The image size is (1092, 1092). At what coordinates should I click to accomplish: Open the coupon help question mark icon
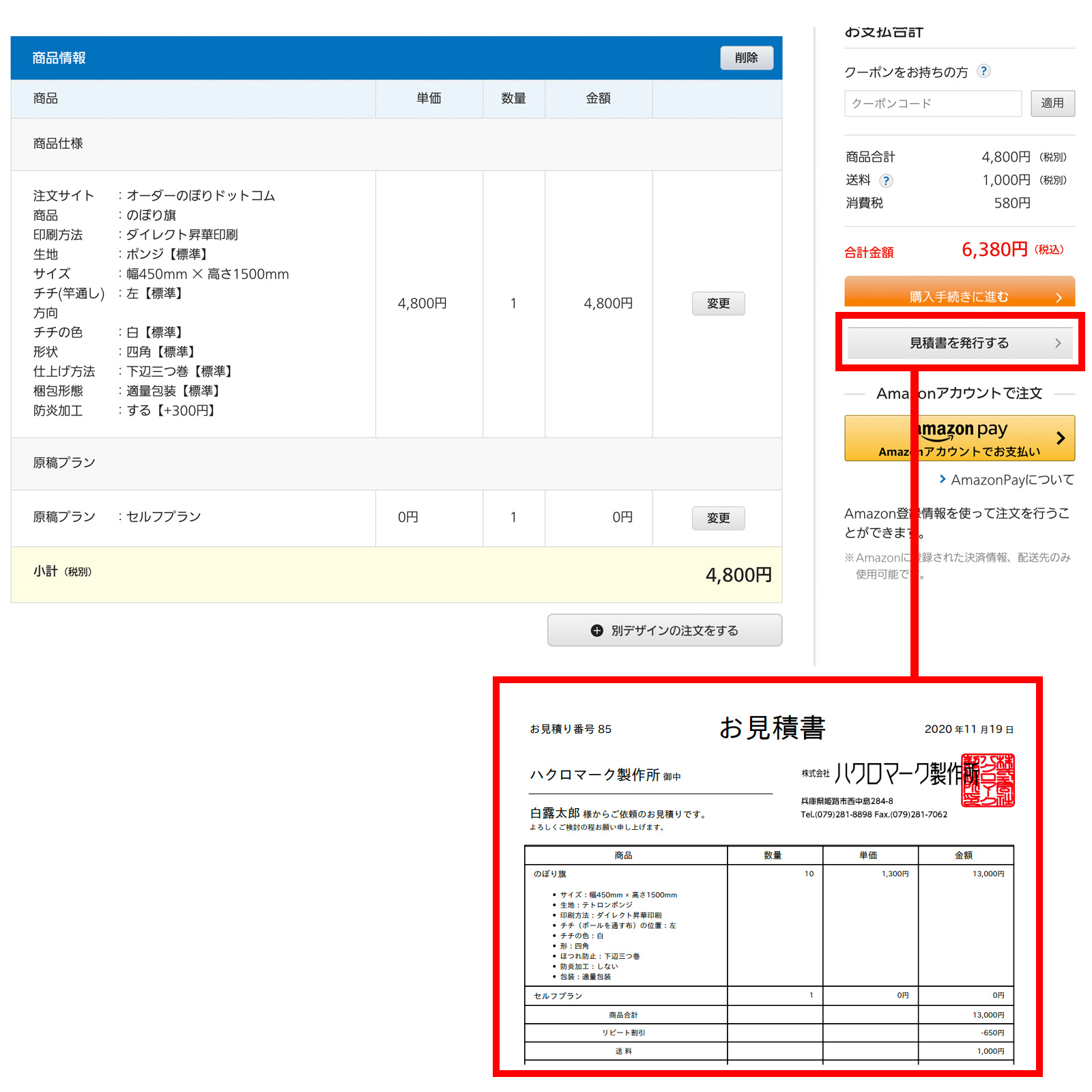(984, 71)
